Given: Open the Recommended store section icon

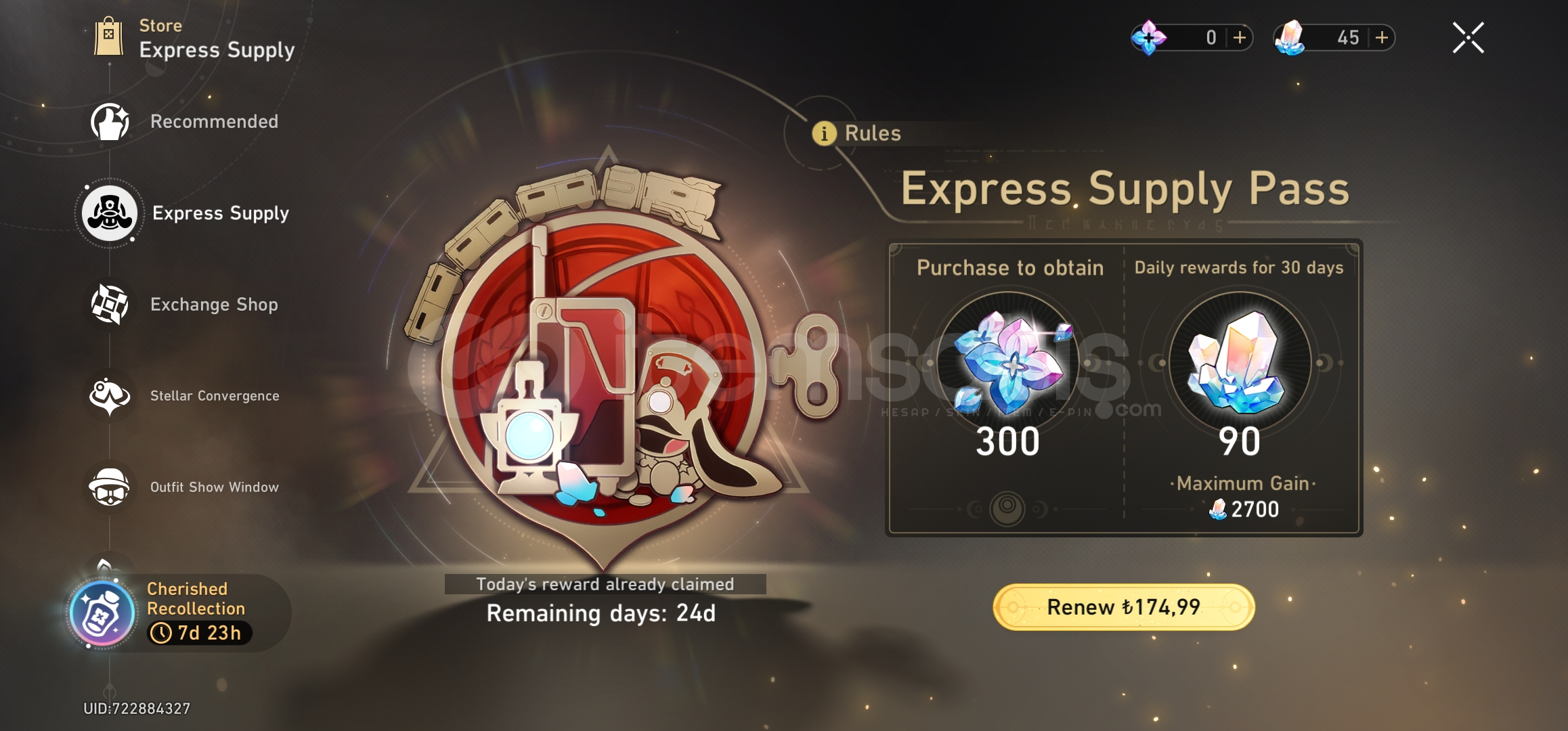Looking at the screenshot, I should click(x=110, y=122).
